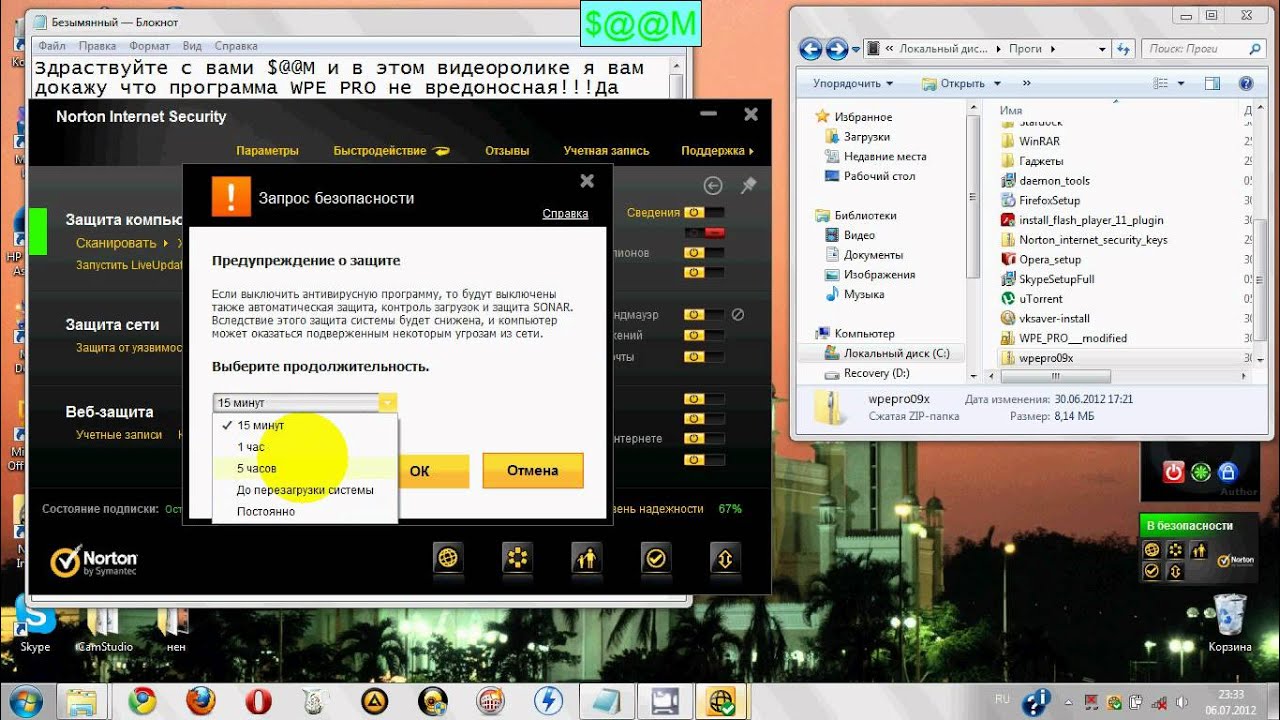Close the security request dialog
Viewport: 1280px width, 720px height.
[587, 181]
